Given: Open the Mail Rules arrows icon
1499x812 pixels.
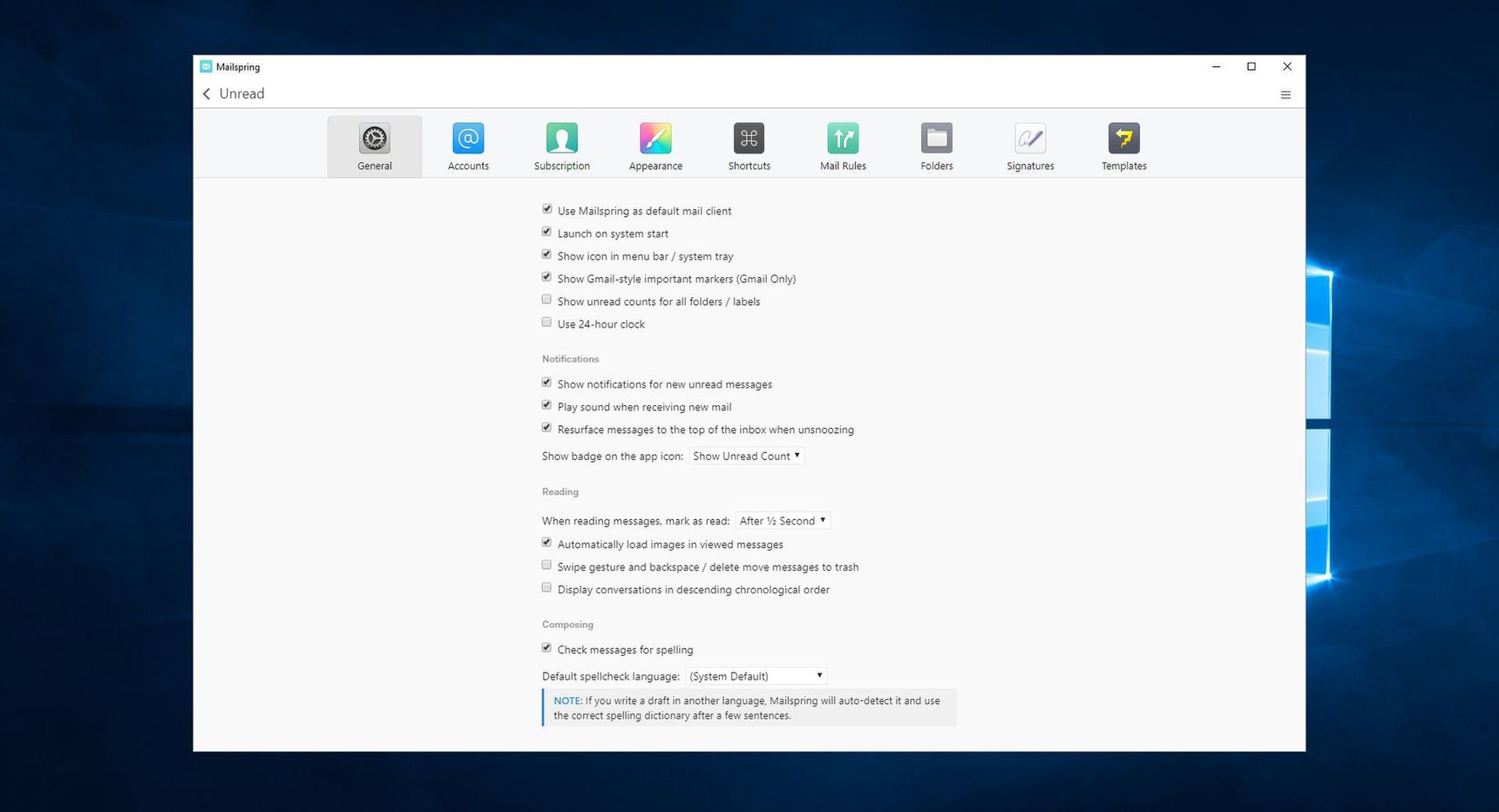Looking at the screenshot, I should click(x=843, y=138).
